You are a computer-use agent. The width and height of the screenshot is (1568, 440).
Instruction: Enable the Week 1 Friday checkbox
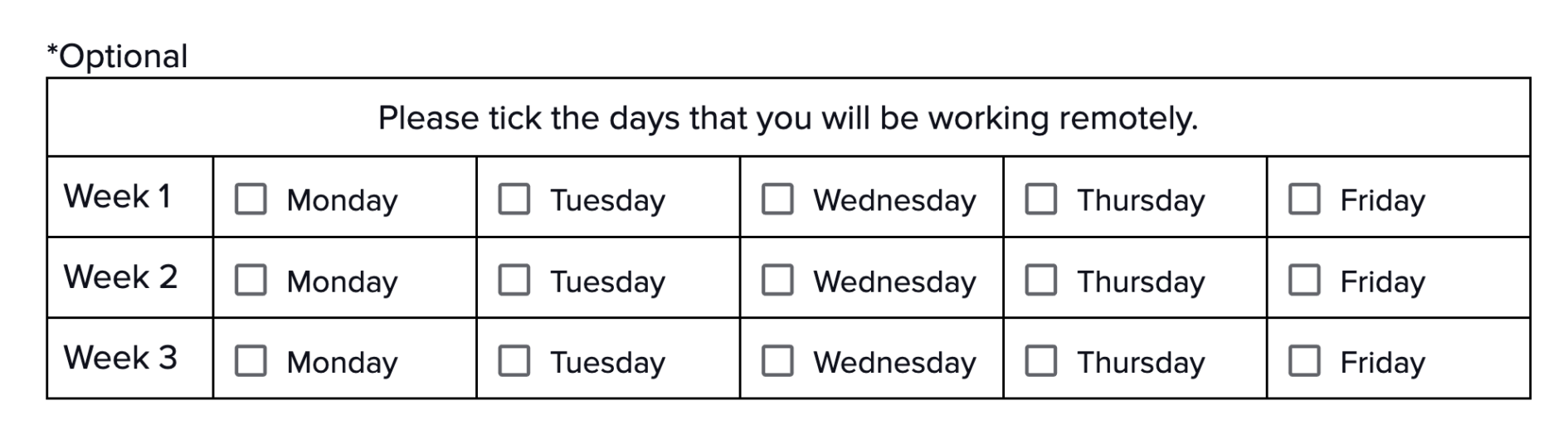tap(1304, 199)
